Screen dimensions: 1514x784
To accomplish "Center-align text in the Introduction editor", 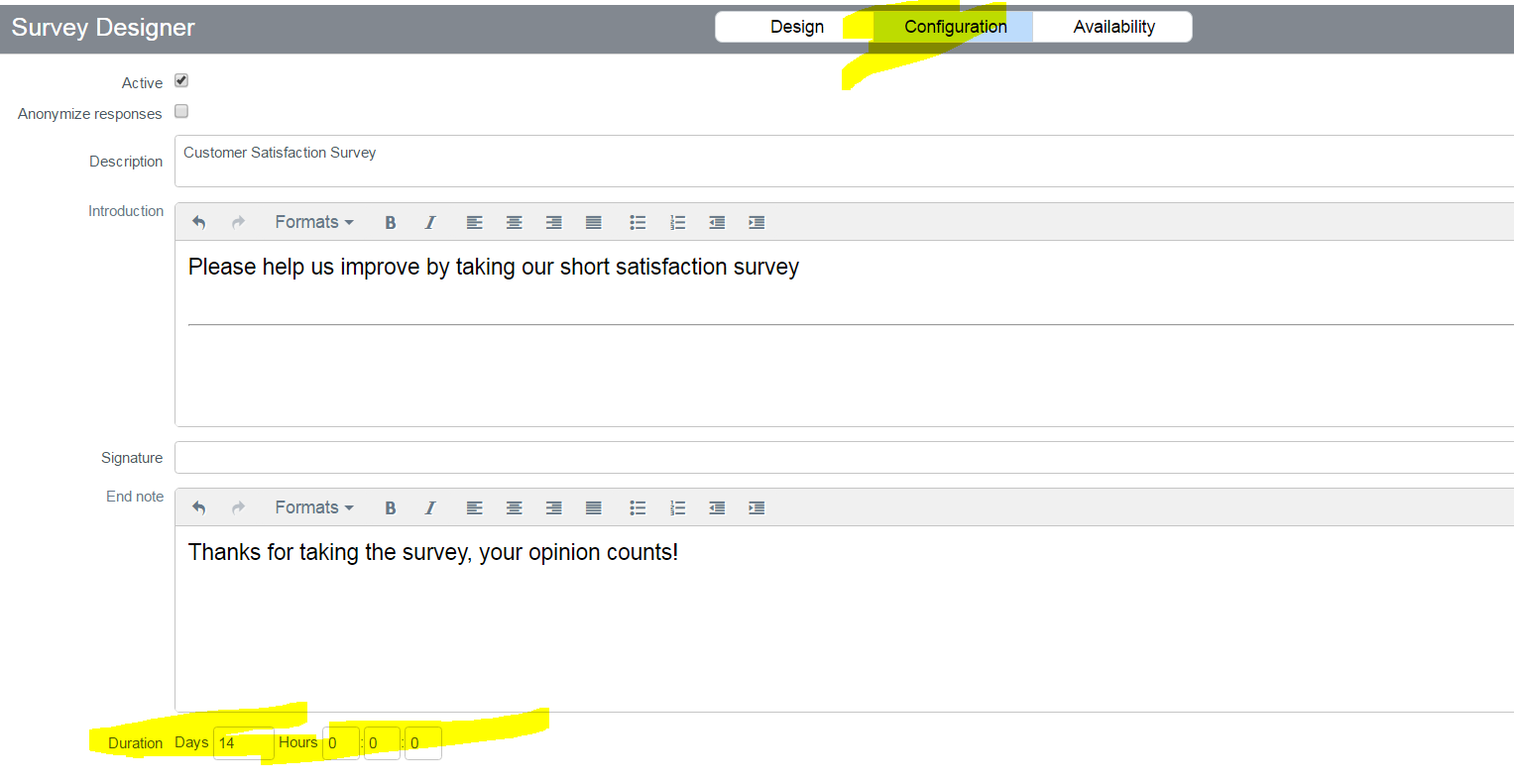I will (514, 222).
